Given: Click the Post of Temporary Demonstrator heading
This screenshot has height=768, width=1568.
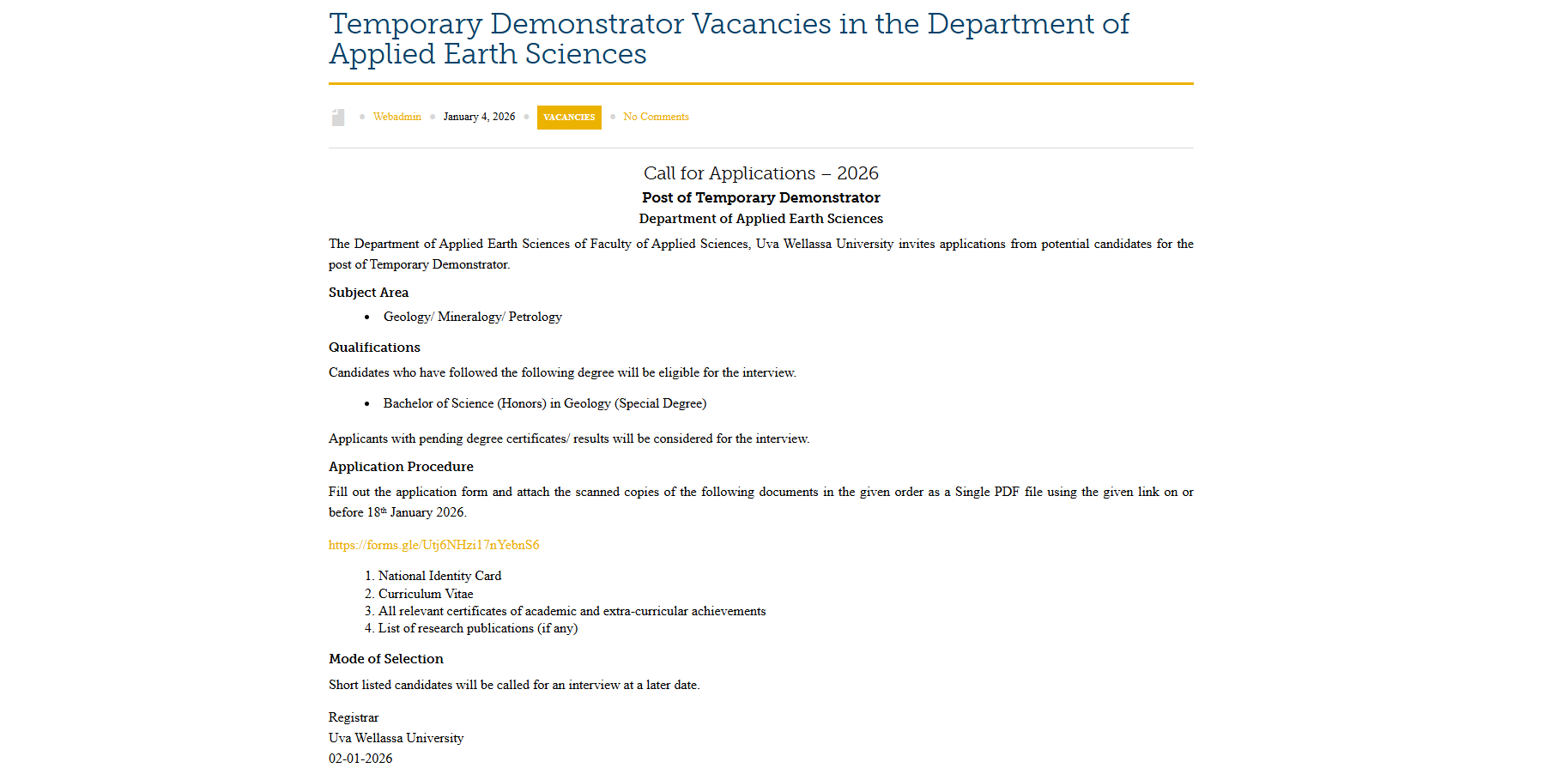Looking at the screenshot, I should point(760,197).
